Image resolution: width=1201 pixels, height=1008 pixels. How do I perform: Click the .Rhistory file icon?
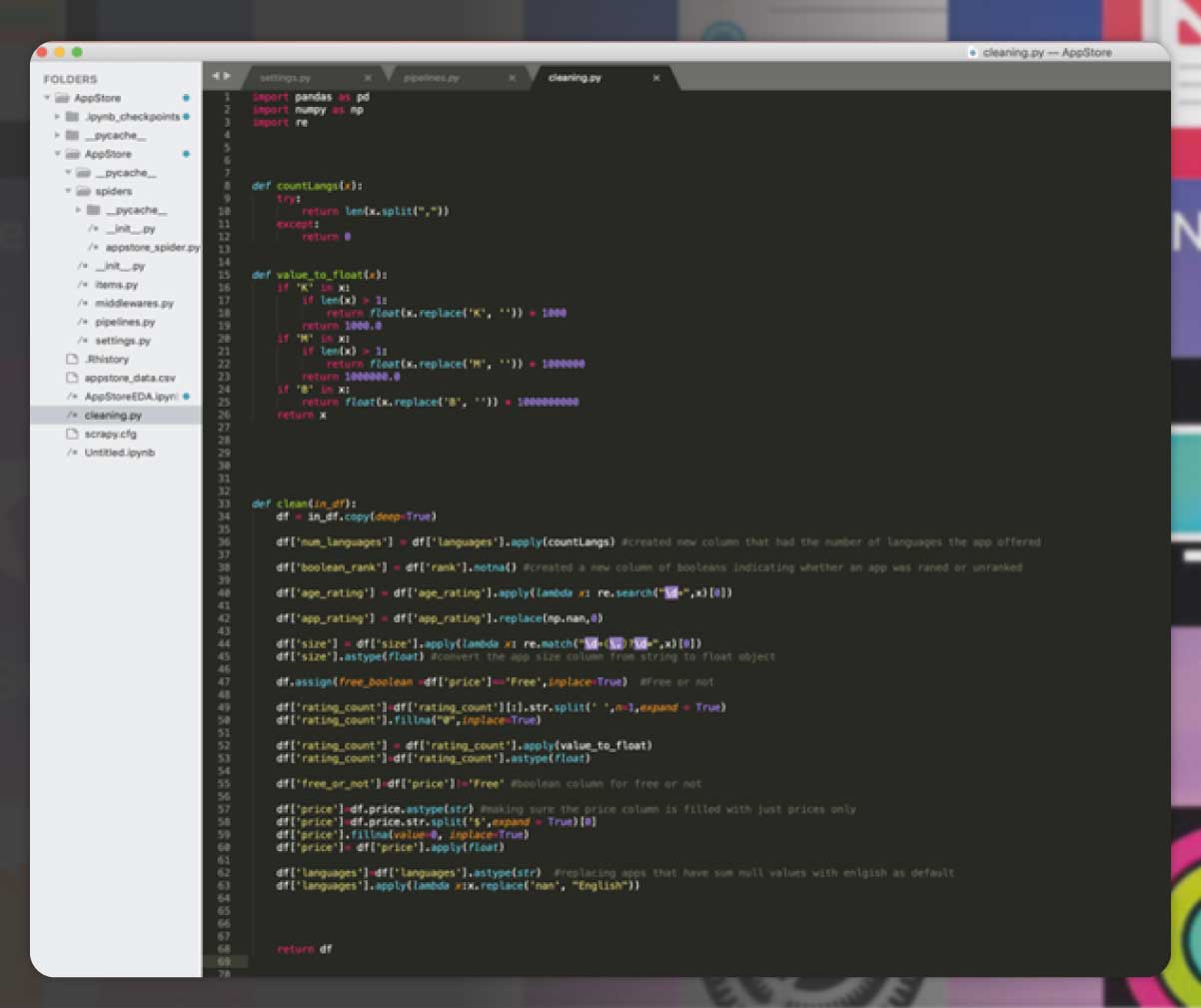coord(72,359)
